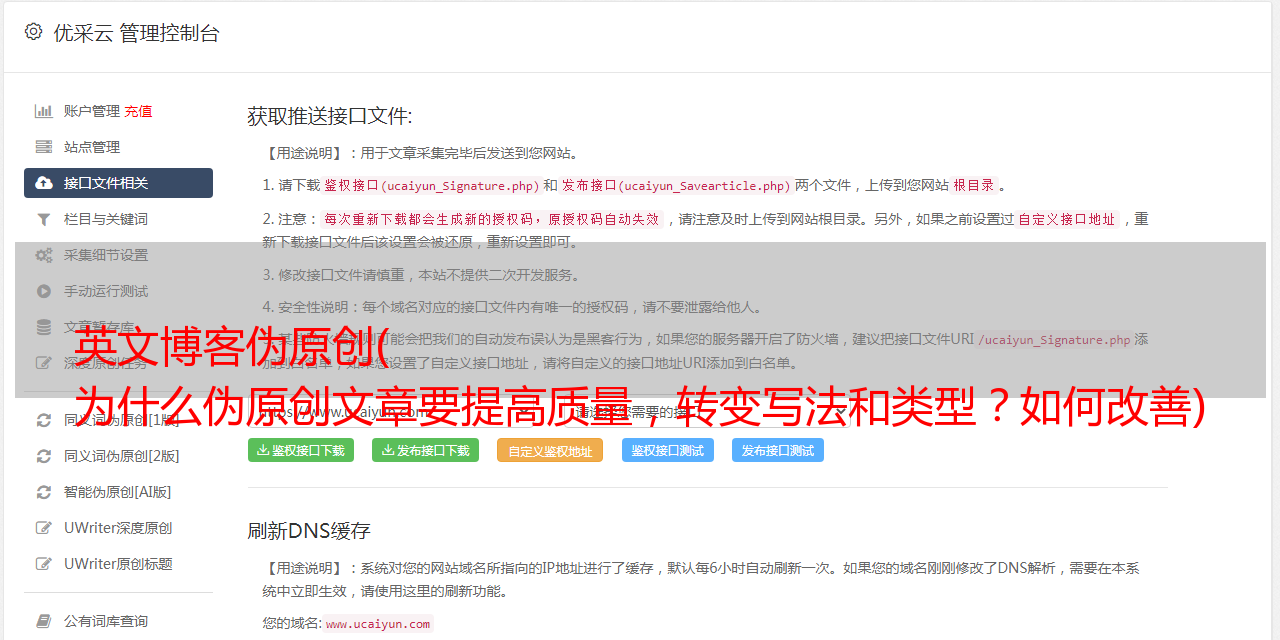The height and width of the screenshot is (640, 1280).
Task: Select the 接口文件相关 menu item
Action: (x=118, y=183)
